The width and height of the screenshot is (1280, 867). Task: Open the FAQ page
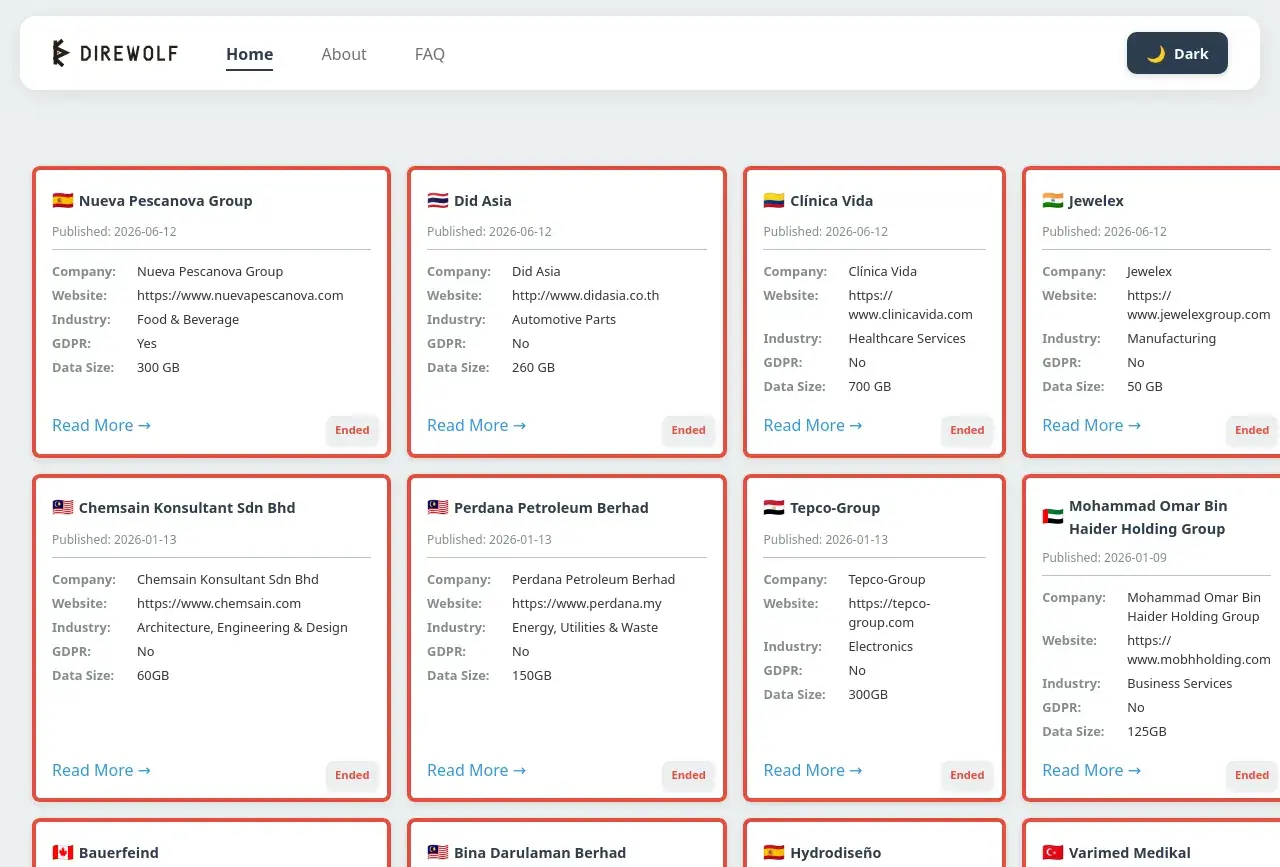pos(430,54)
